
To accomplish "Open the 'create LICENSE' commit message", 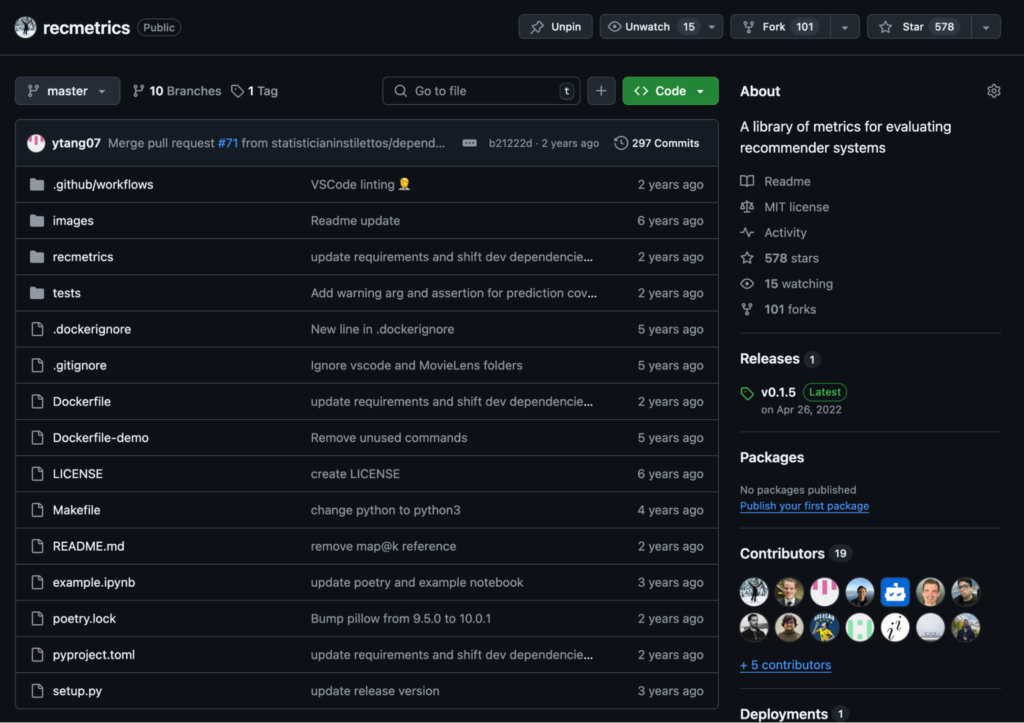I will click(355, 474).
